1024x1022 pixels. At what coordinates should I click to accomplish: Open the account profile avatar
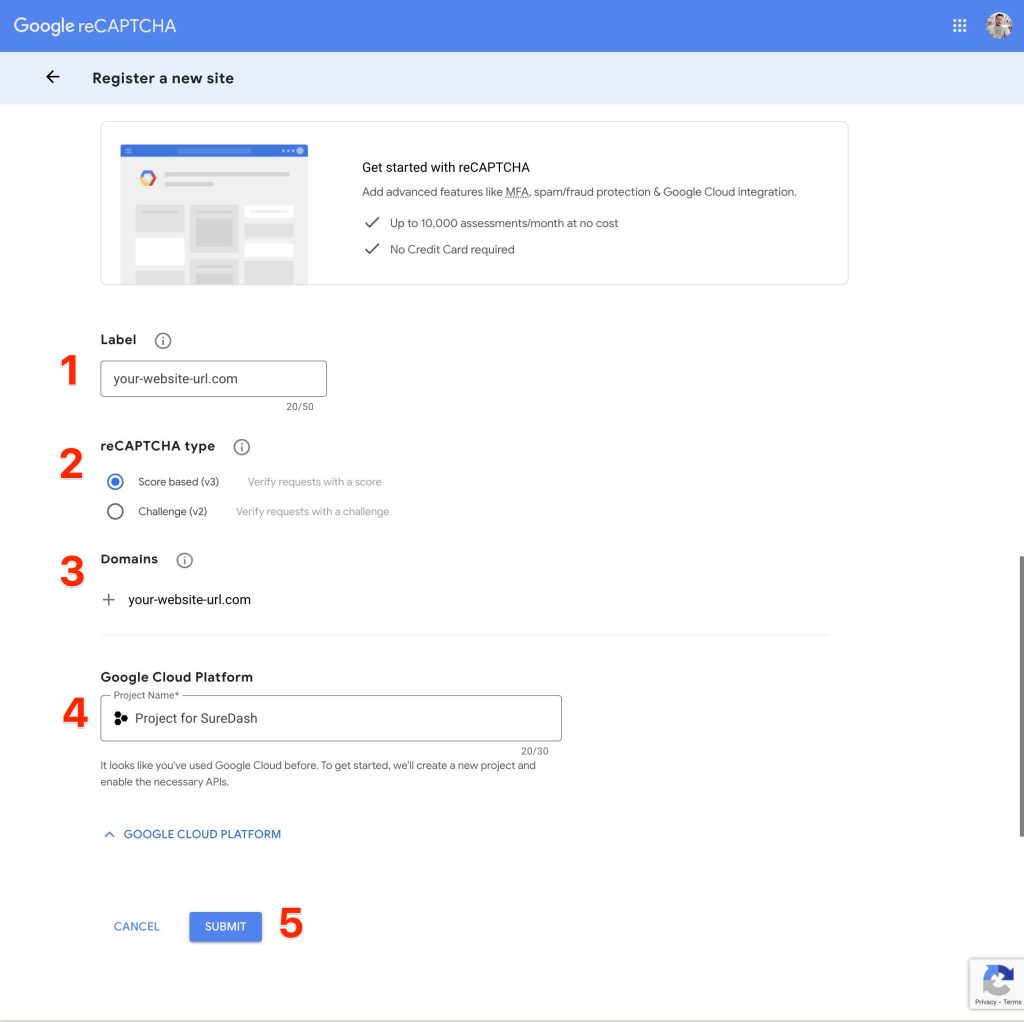click(x=999, y=25)
